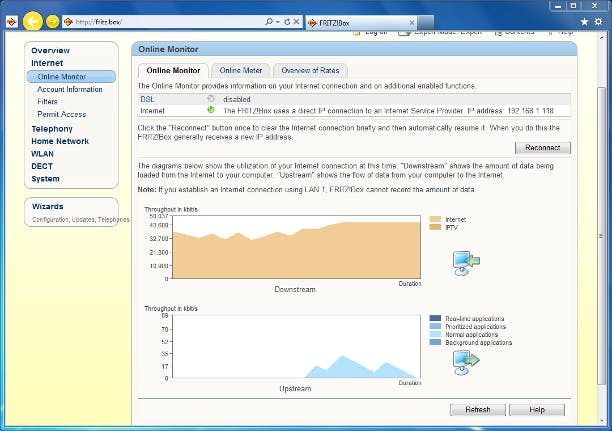Open the Home Network sidebar section
Screen dimensions: 612x431
[60, 141]
